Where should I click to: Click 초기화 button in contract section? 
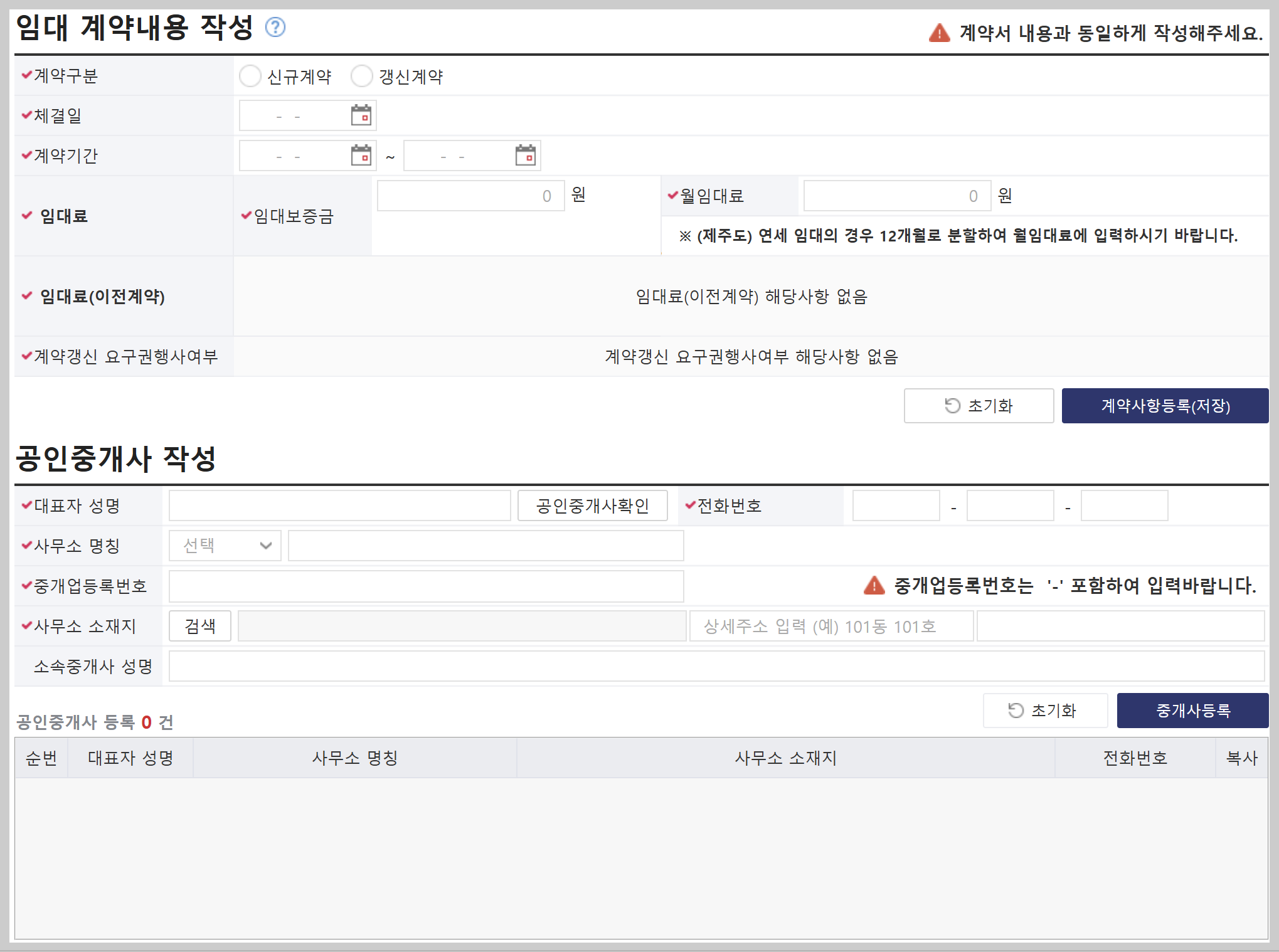[x=979, y=406]
